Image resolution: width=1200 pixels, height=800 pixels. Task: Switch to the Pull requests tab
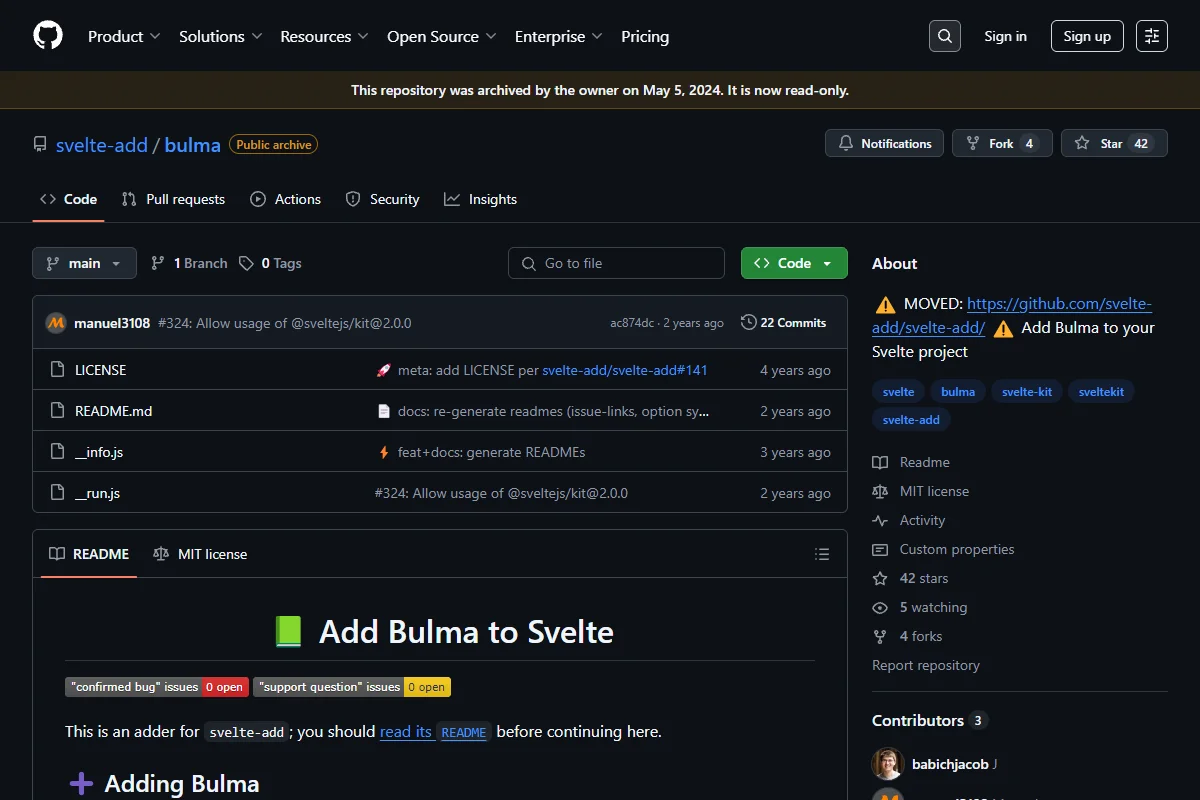(173, 199)
